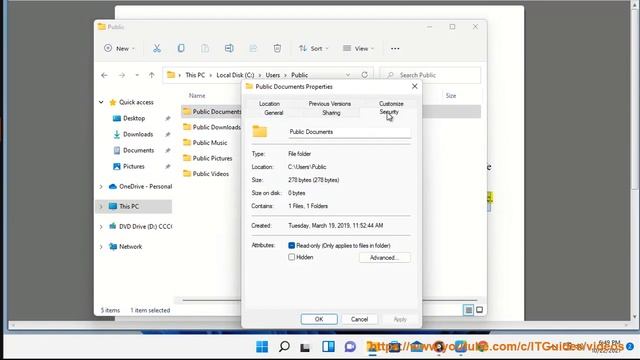The height and width of the screenshot is (360, 640).
Task: Click Users in the address path
Action: pyautogui.click(x=273, y=75)
